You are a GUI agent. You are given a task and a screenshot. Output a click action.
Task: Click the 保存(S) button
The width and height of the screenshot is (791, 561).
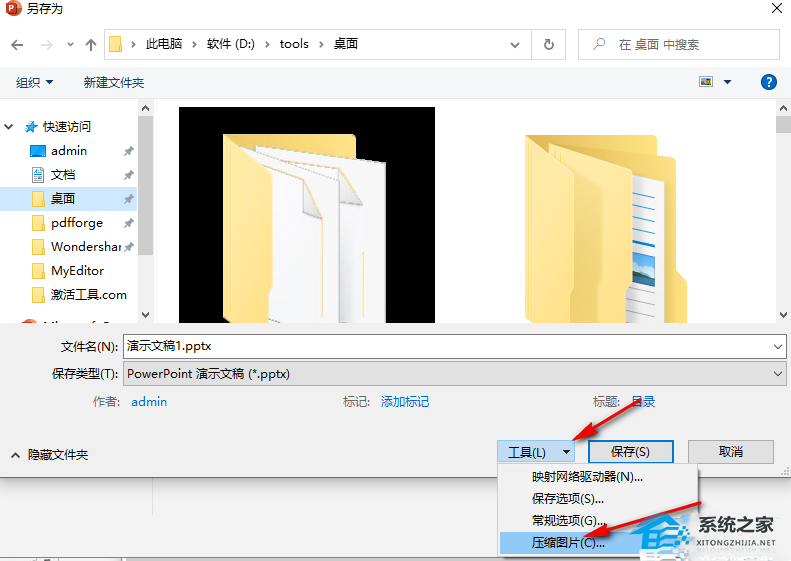[x=631, y=452]
